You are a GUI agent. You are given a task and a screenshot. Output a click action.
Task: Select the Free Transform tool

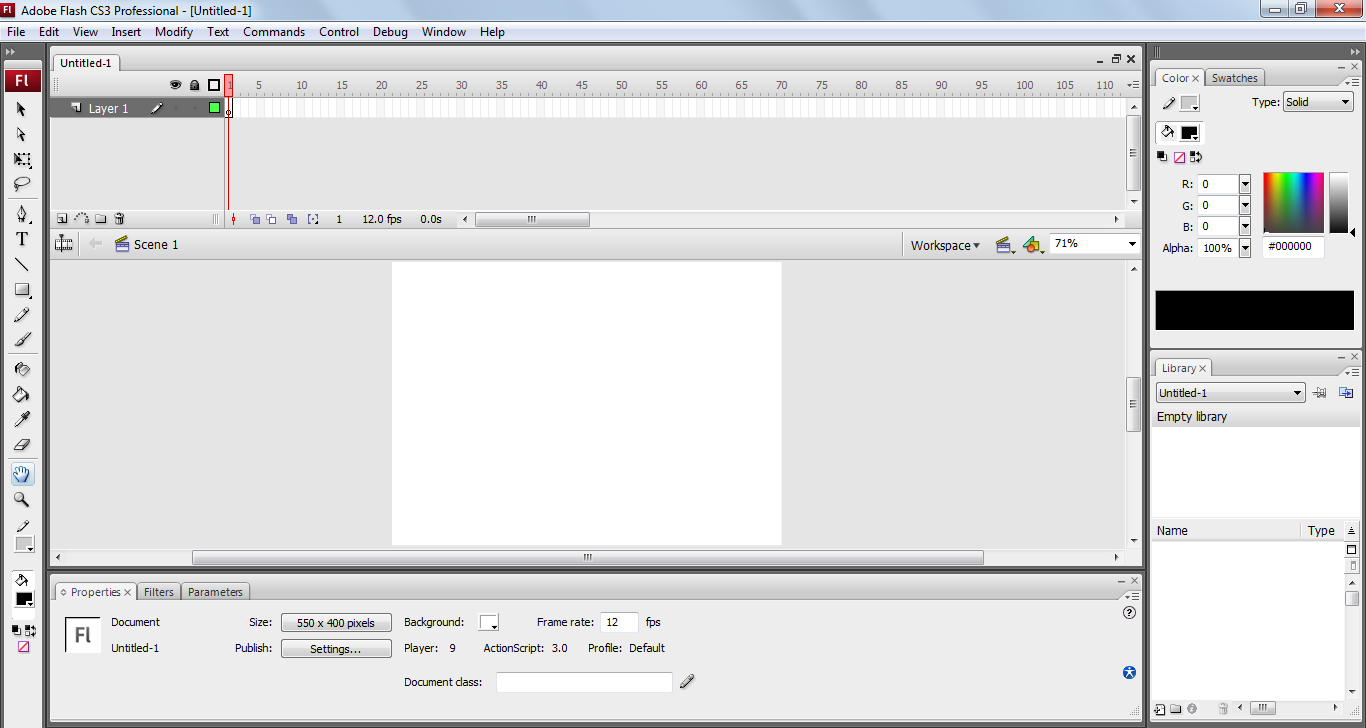pos(22,160)
